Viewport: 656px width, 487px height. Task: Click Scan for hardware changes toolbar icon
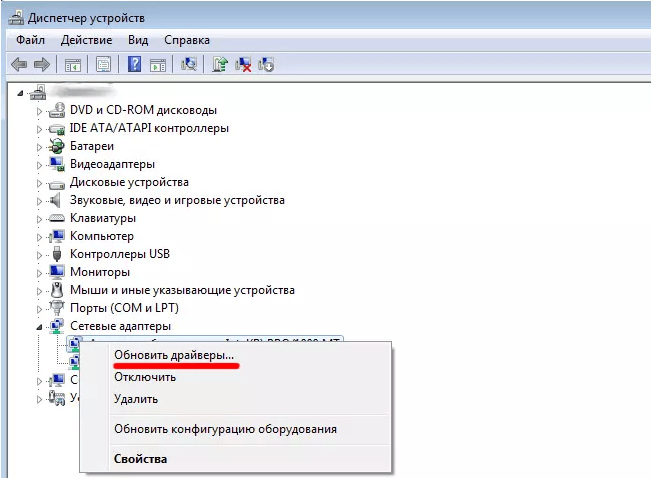pos(189,64)
